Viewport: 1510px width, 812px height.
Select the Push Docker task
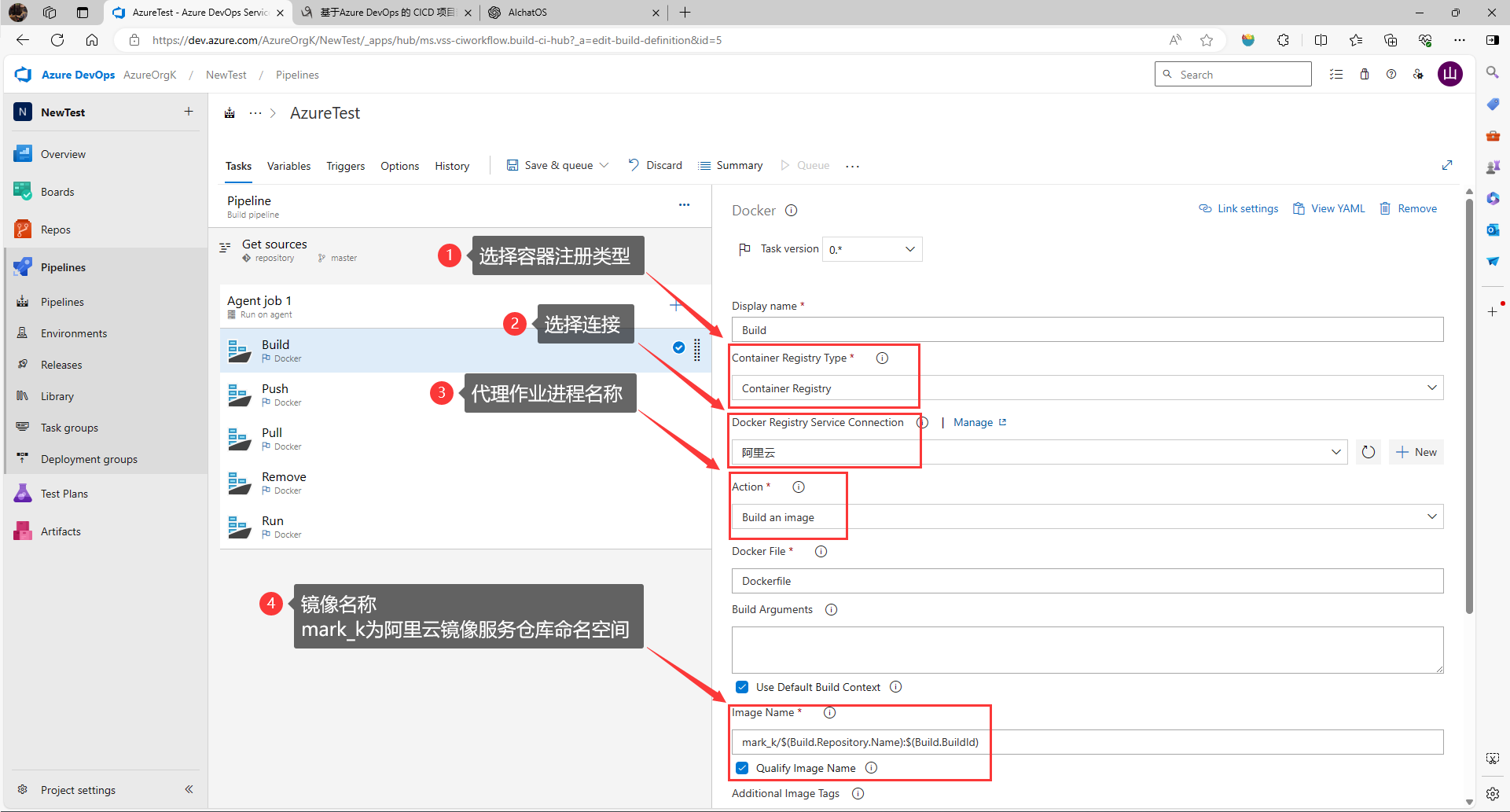click(465, 395)
